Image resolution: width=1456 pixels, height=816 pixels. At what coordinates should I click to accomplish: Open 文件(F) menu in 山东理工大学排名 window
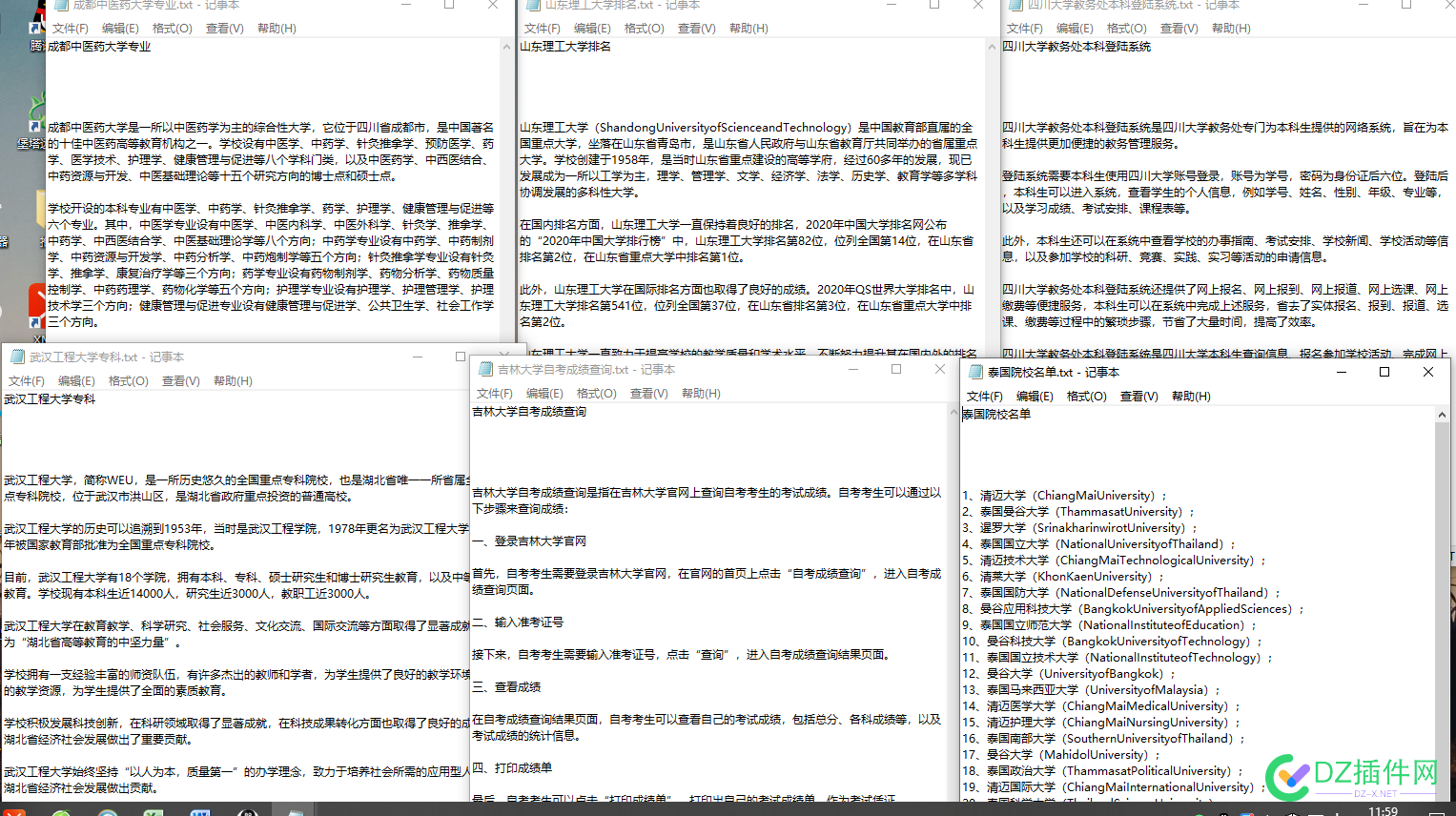coord(542,29)
